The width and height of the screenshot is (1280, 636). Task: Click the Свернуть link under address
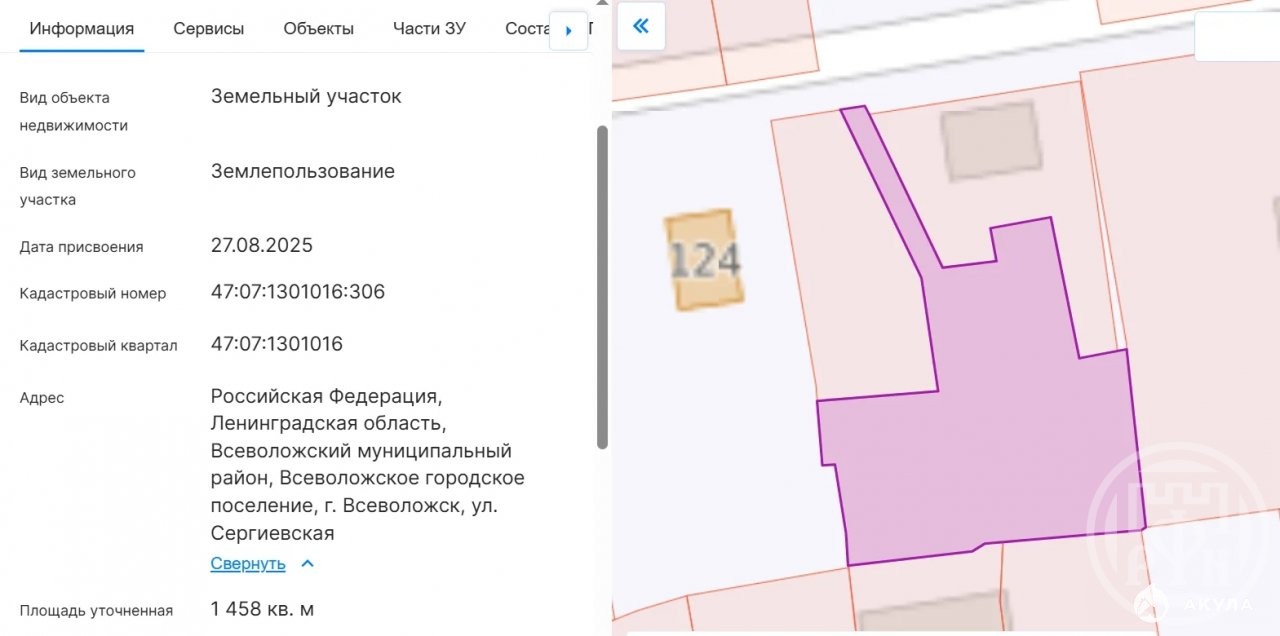(248, 564)
